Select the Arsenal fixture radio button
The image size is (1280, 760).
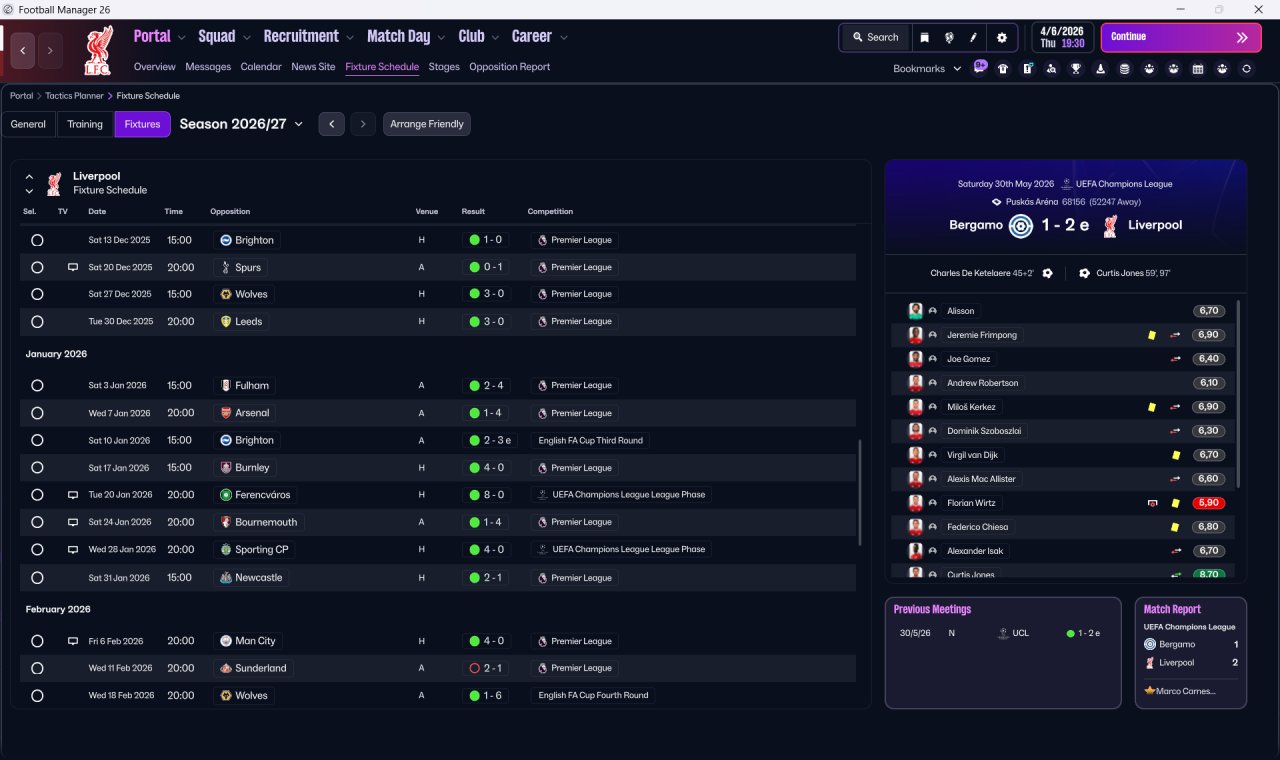coord(37,413)
